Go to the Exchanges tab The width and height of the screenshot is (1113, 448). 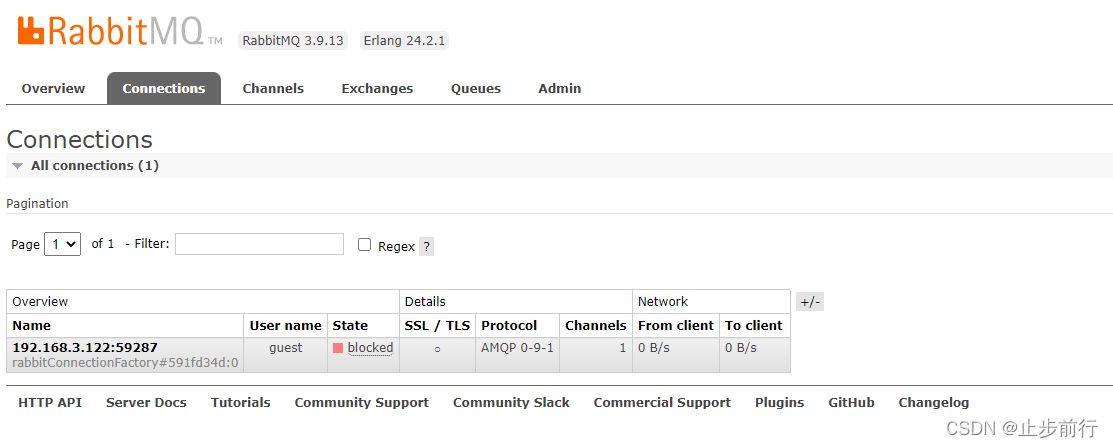click(x=377, y=89)
